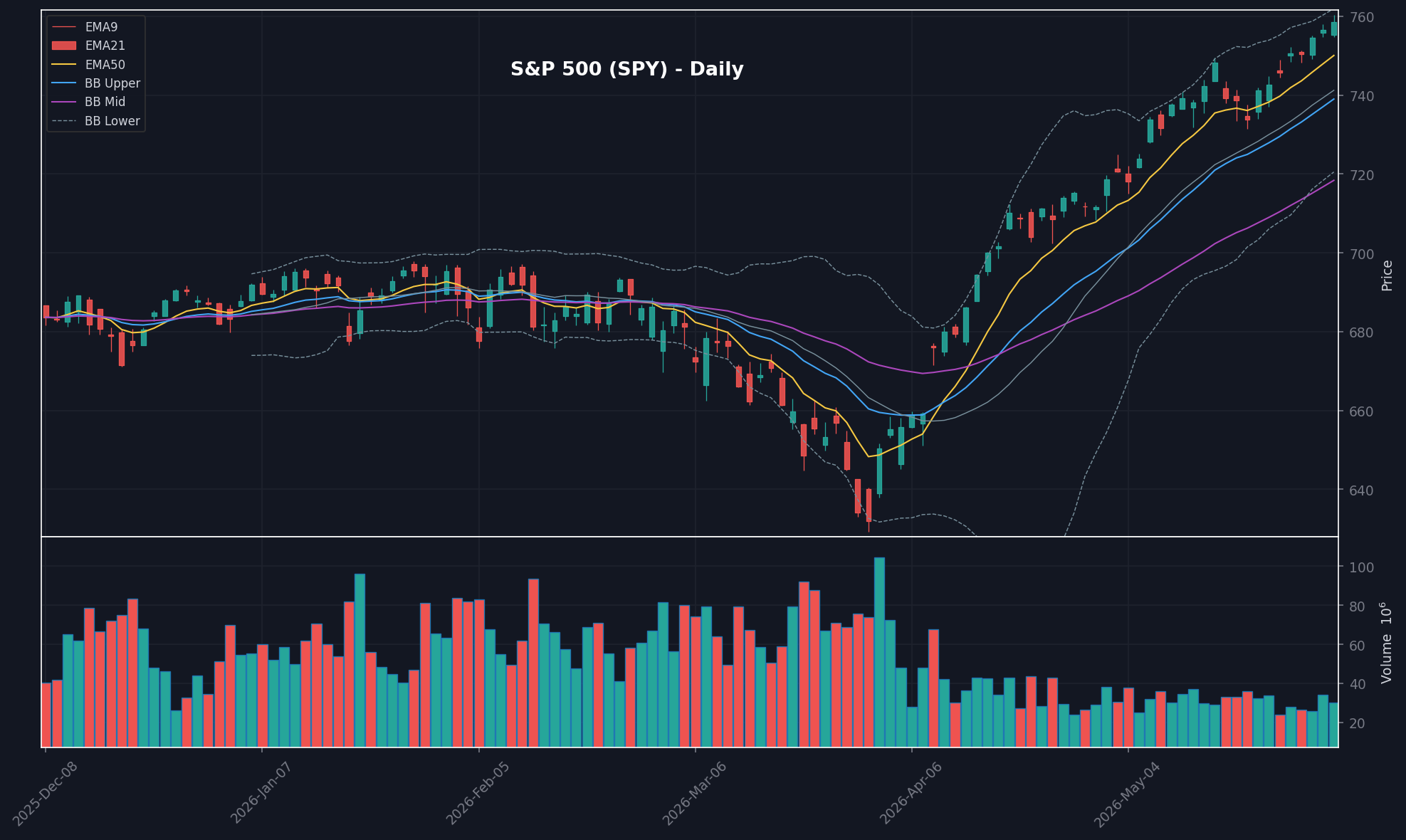Click the BB Mid legend label
Image resolution: width=1406 pixels, height=840 pixels.
tap(105, 102)
